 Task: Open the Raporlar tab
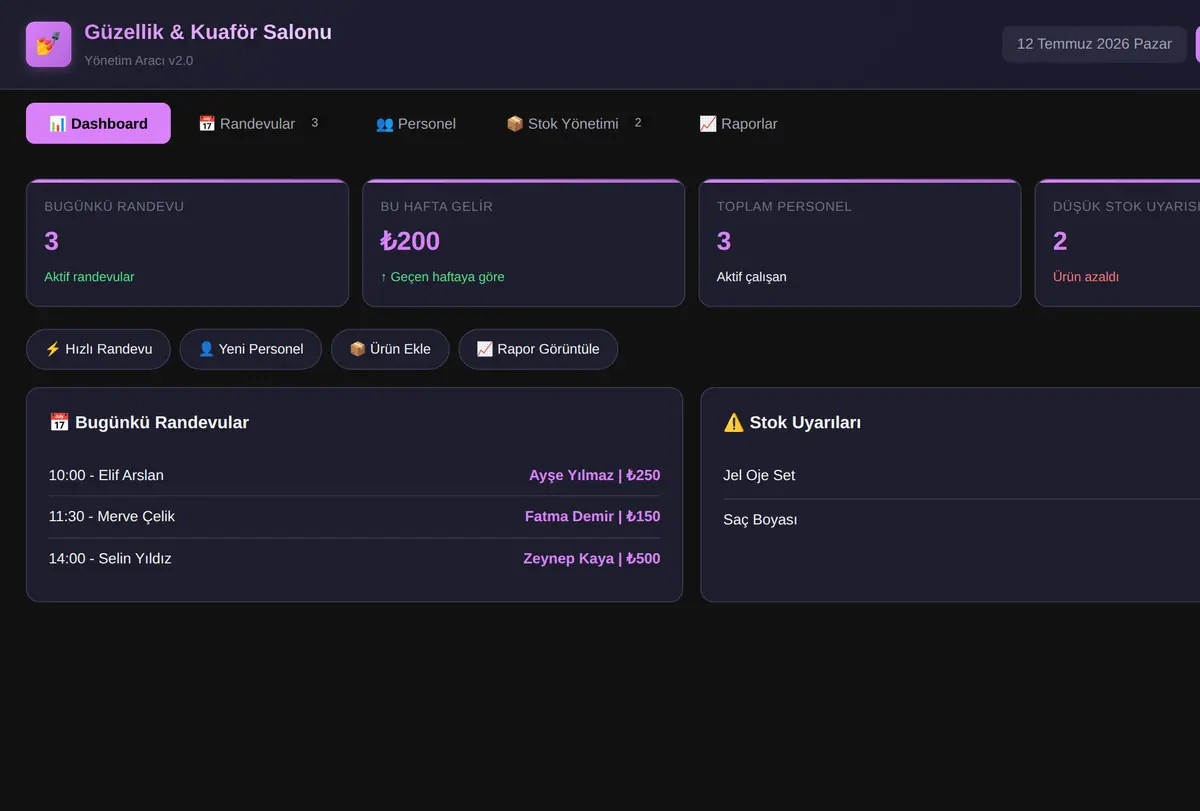tap(738, 123)
